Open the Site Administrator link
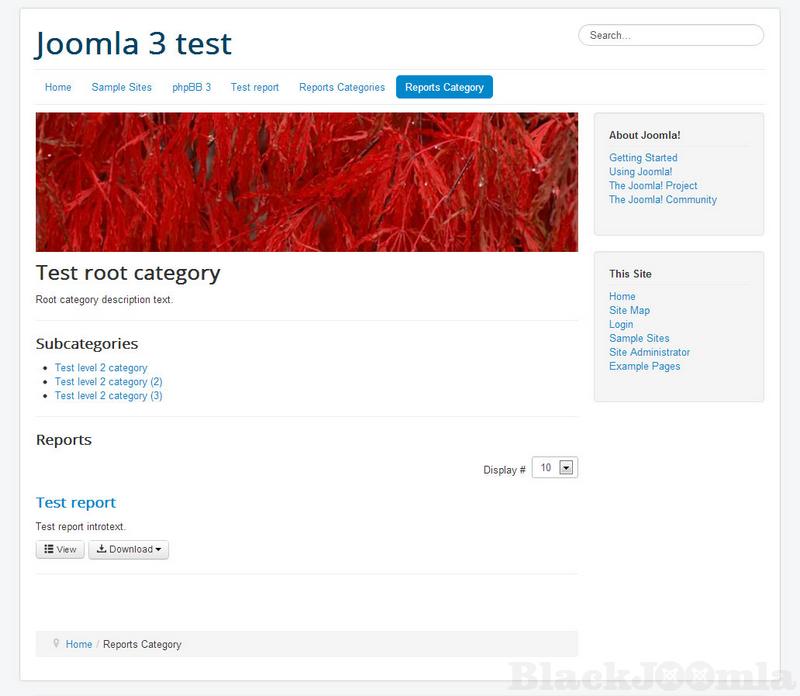This screenshot has width=800, height=696. (x=649, y=353)
